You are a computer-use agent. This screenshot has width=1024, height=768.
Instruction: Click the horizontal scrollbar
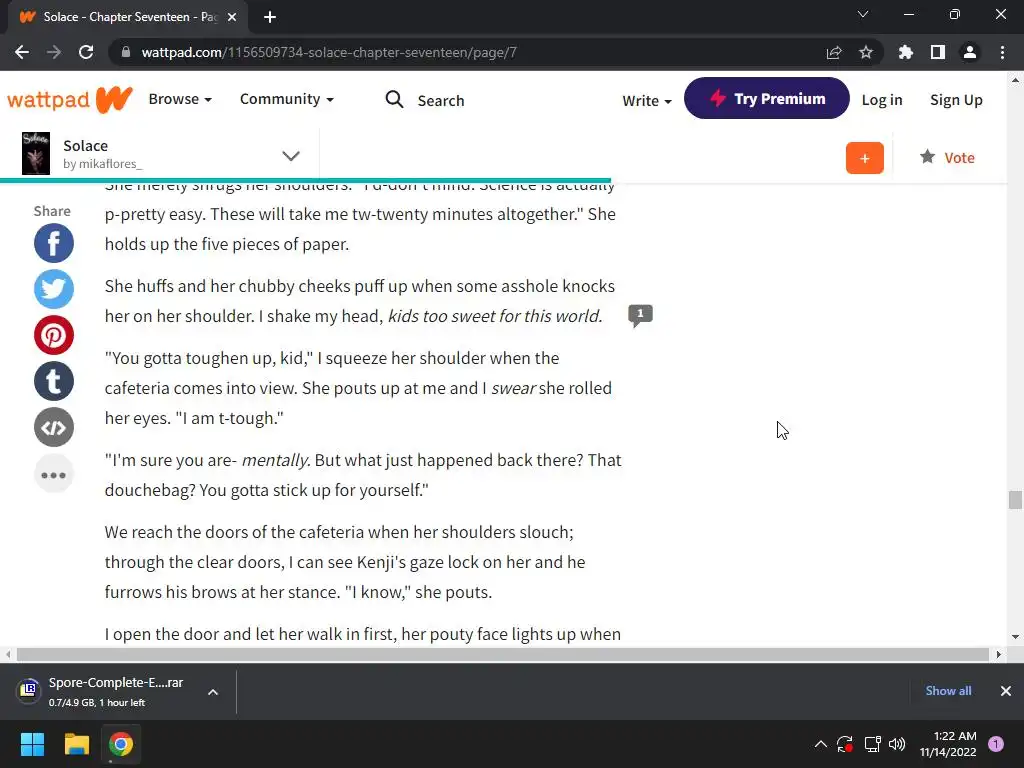(x=503, y=654)
